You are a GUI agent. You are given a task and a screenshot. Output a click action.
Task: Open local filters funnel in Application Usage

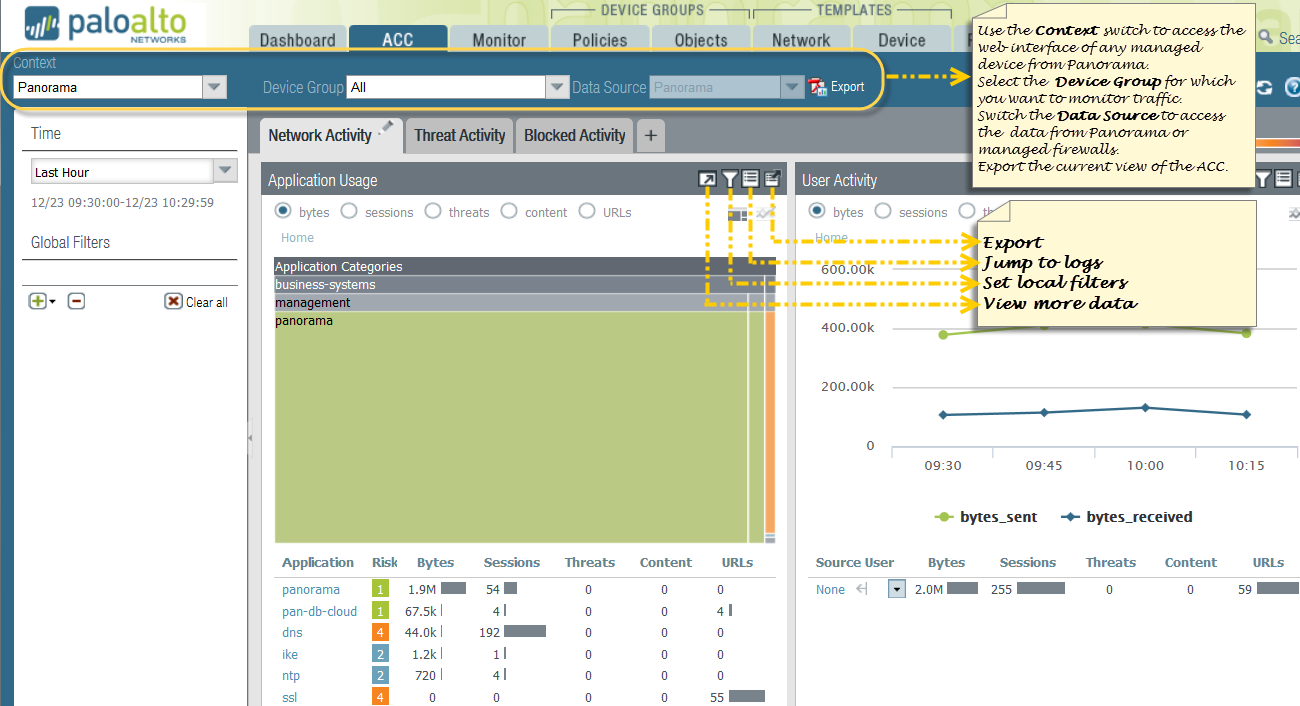click(730, 180)
